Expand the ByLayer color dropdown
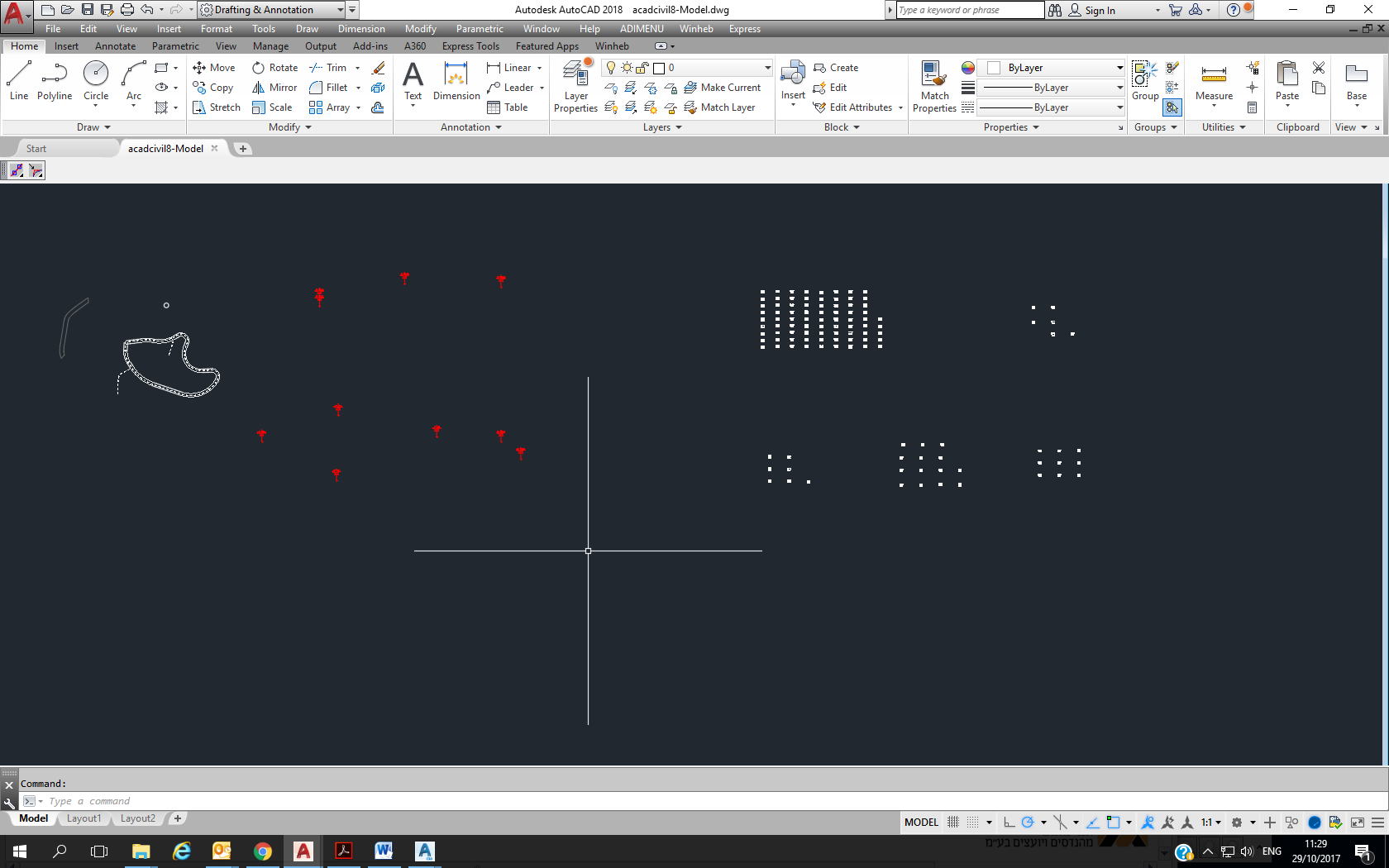Screen dimensions: 1389x868 [1119, 68]
